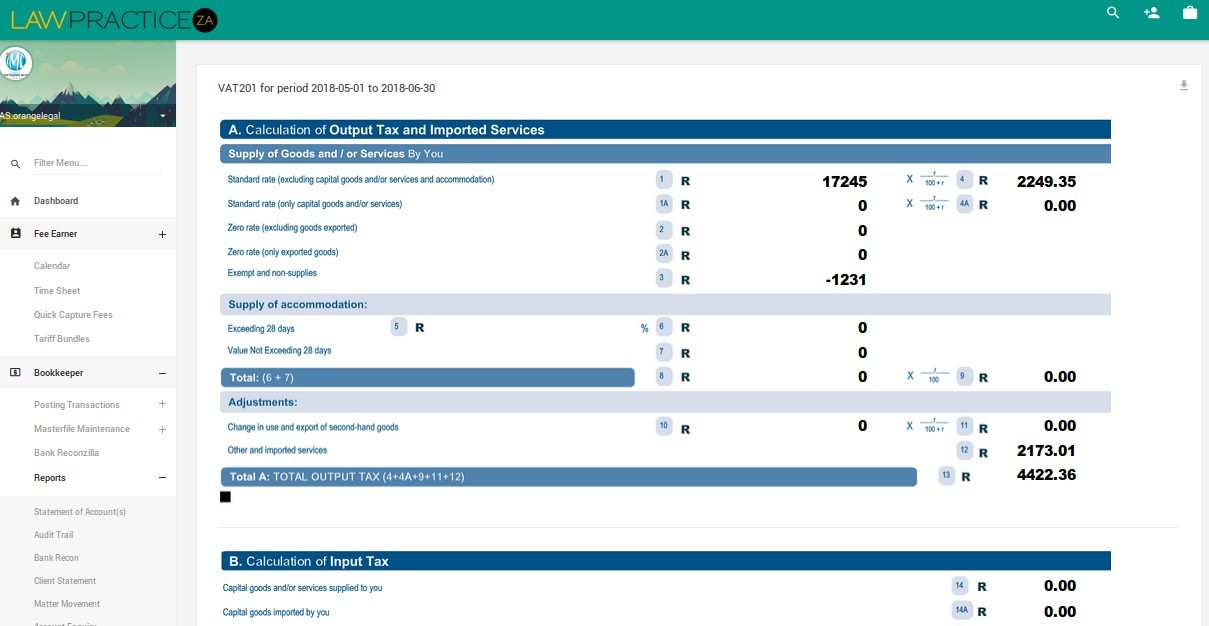
Task: Open the Bank Reconzilla page
Action: click(x=64, y=452)
